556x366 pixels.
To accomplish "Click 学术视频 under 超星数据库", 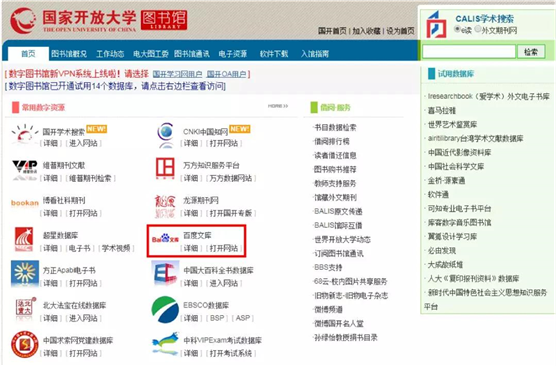I will (x=116, y=248).
